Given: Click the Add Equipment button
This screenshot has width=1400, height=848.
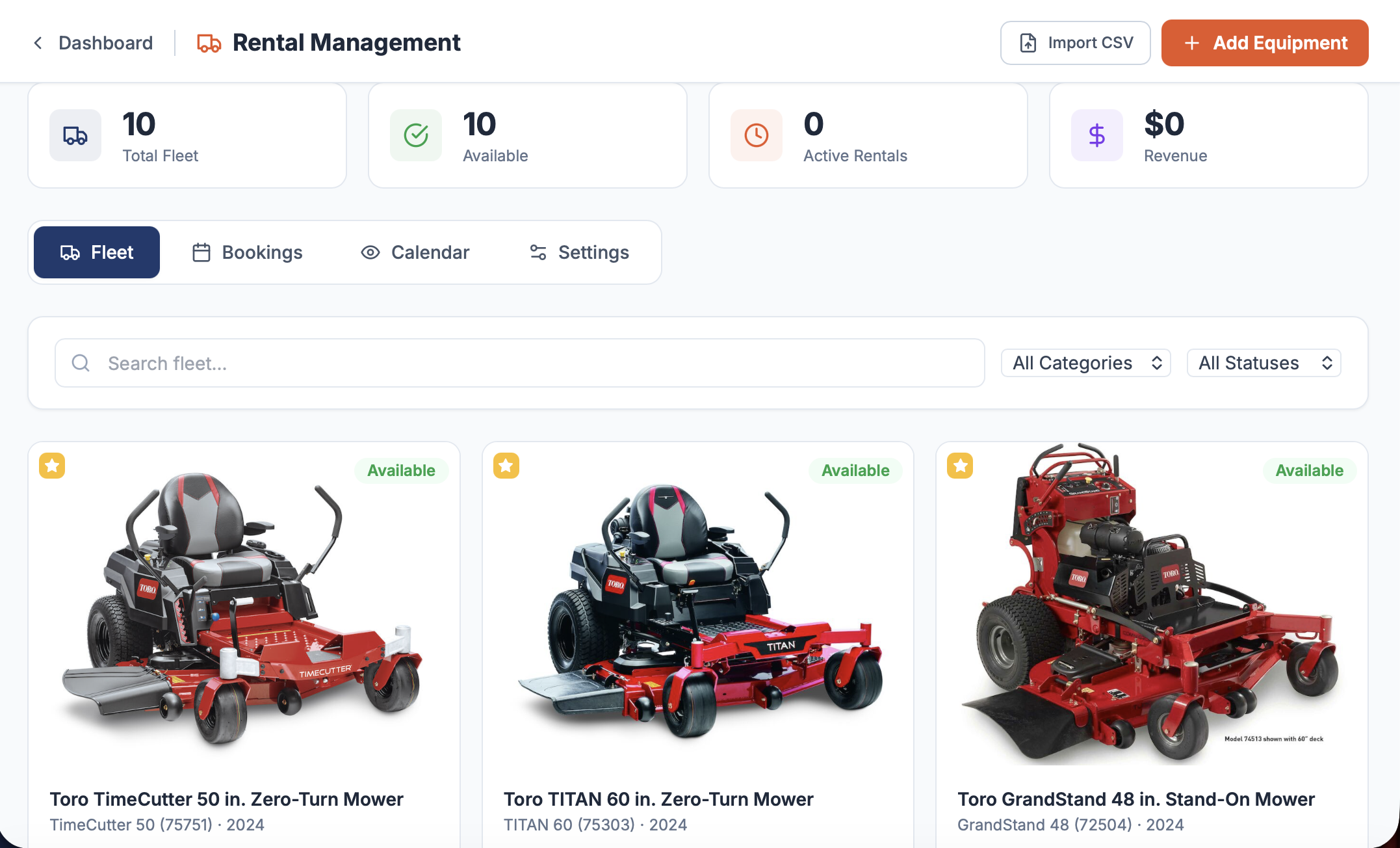Looking at the screenshot, I should tap(1264, 43).
